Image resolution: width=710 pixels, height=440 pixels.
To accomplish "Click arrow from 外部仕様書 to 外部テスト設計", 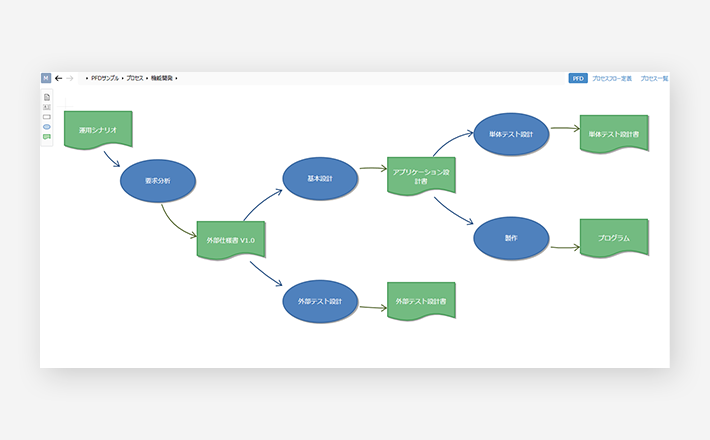I will (265, 274).
